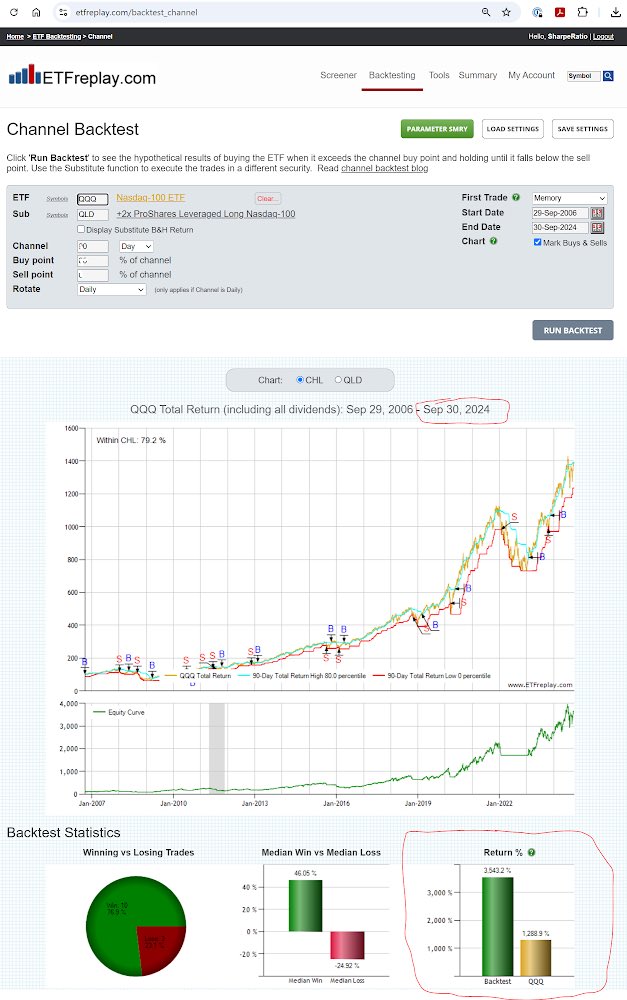Click the First Trade help question icon
This screenshot has height=1000, width=627.
[516, 198]
